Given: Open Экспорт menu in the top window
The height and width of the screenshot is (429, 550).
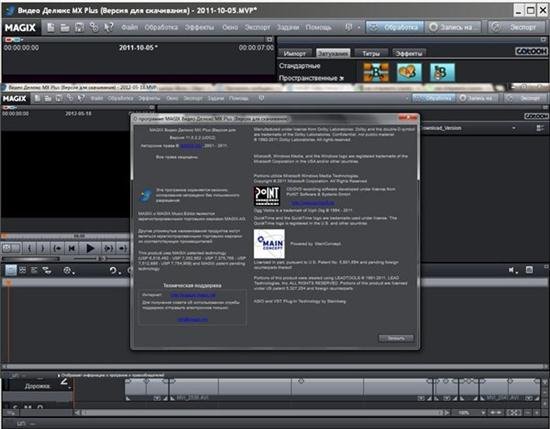Looking at the screenshot, I should [257, 27].
